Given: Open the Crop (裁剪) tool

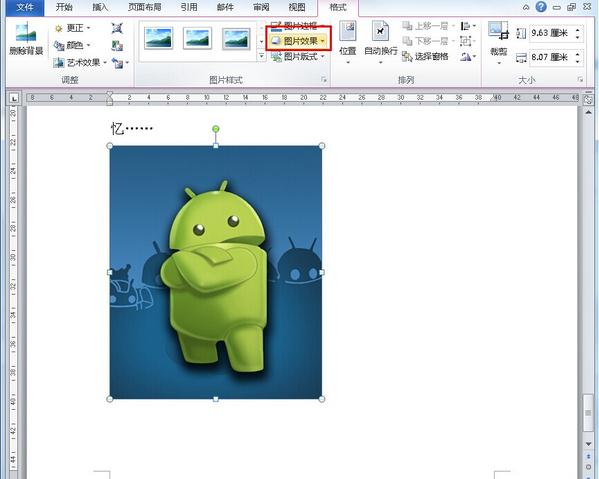Looking at the screenshot, I should tap(499, 43).
